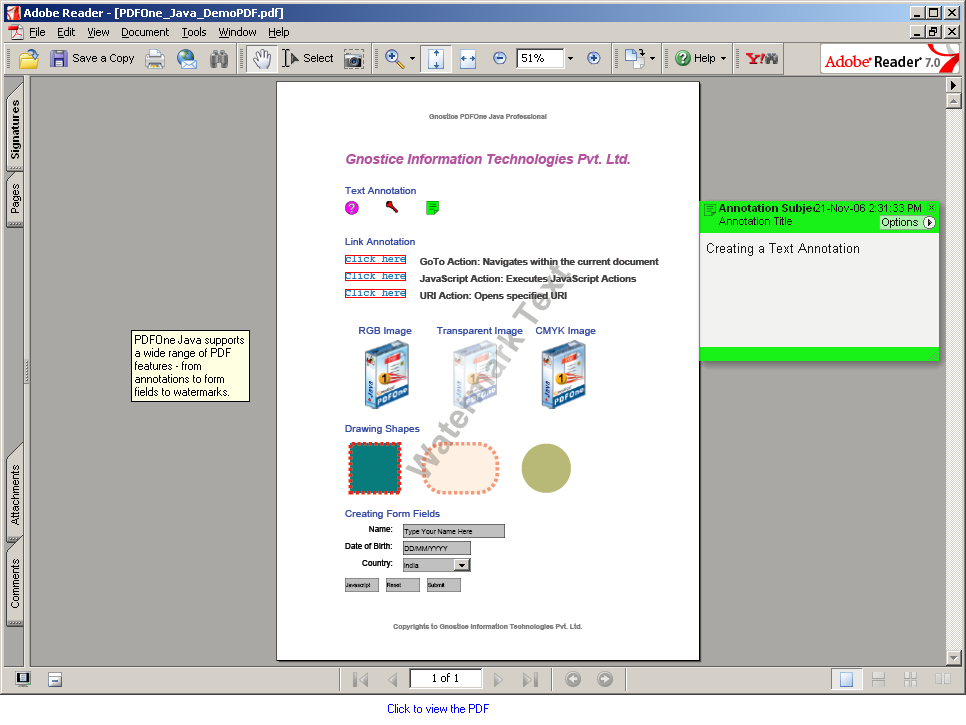The image size is (966, 725).
Task: Open the Comments panel tab
Action: click(x=15, y=582)
